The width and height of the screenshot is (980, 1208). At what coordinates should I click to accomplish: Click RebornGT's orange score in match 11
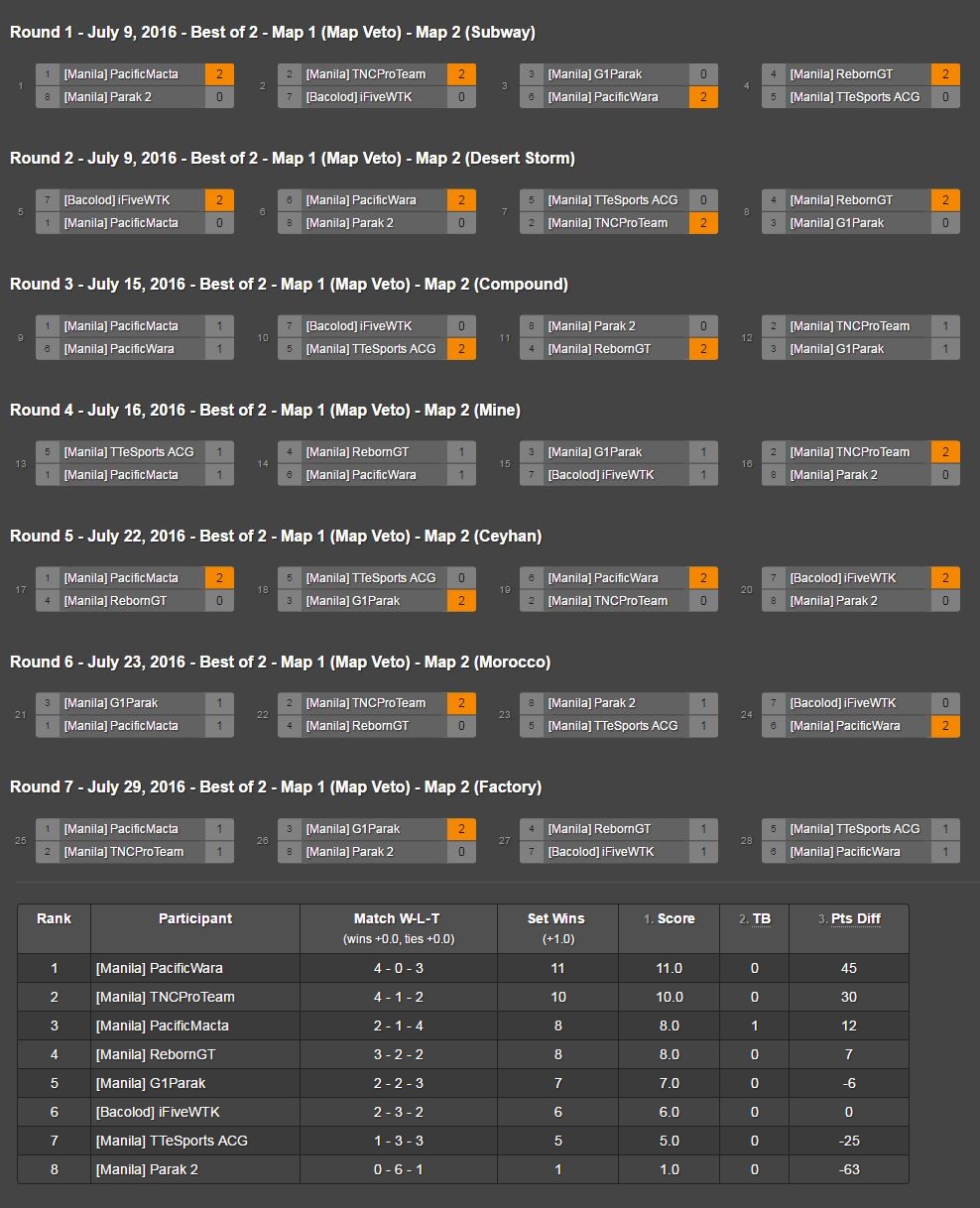[703, 349]
